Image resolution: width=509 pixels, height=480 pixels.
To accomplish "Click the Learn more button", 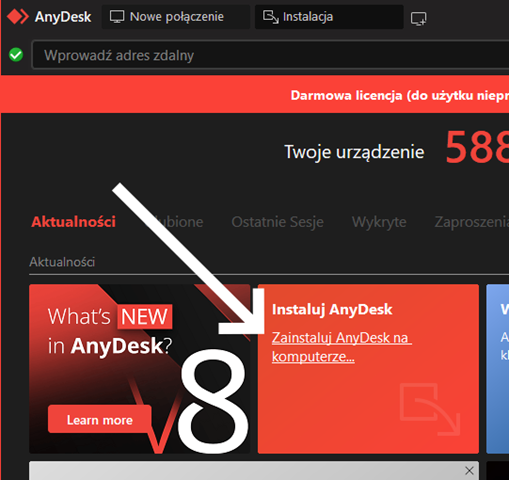I will coord(100,420).
